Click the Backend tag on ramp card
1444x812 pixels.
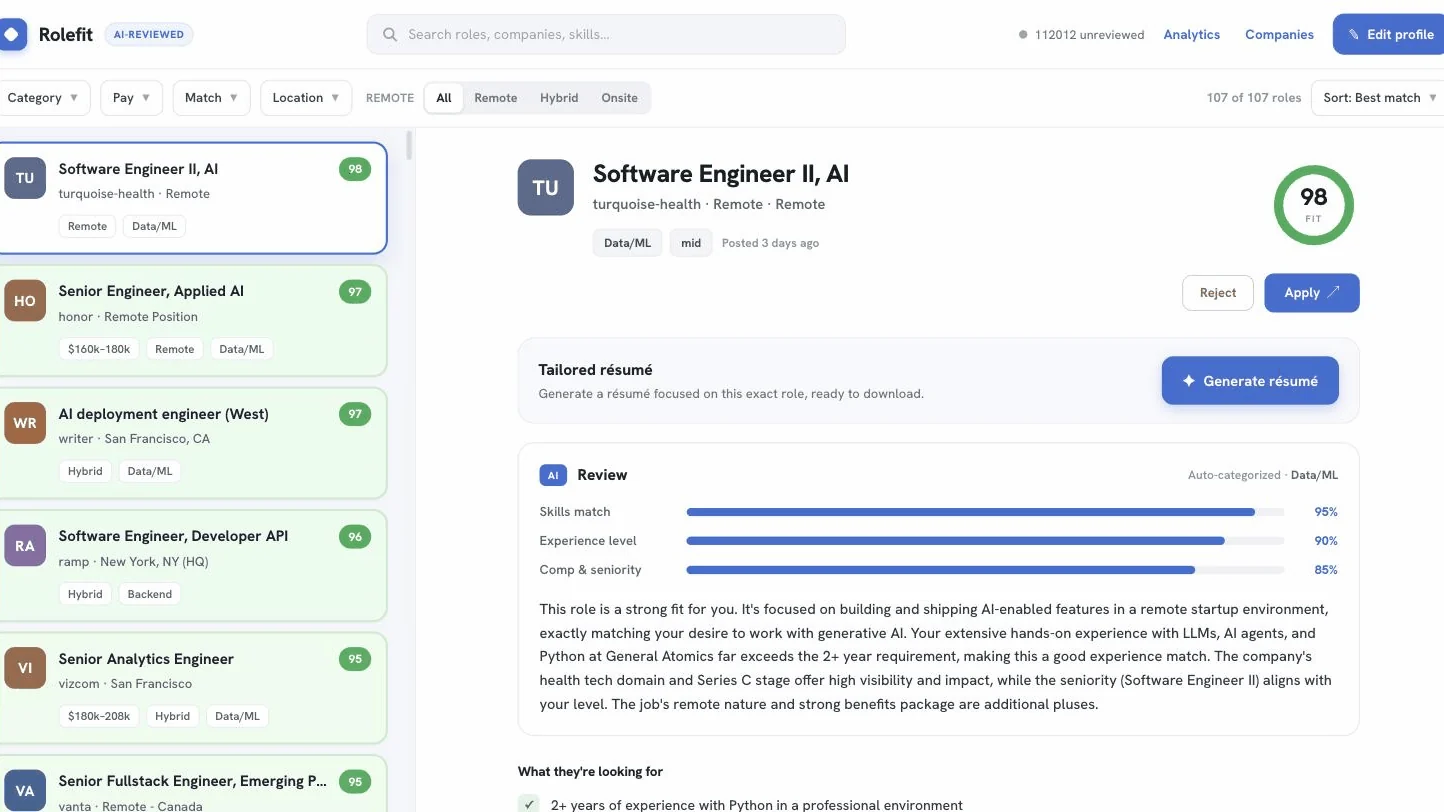pyautogui.click(x=150, y=594)
